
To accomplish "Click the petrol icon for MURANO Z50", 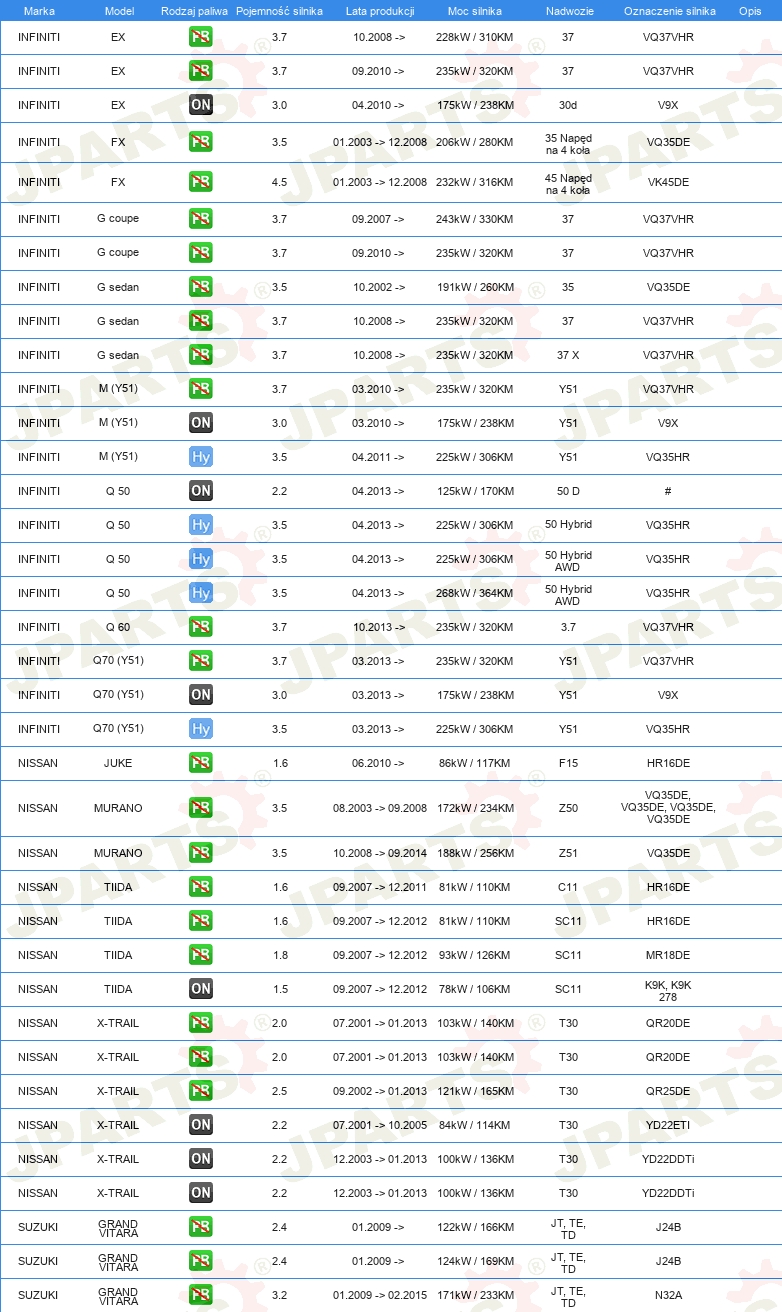I will pos(201,808).
